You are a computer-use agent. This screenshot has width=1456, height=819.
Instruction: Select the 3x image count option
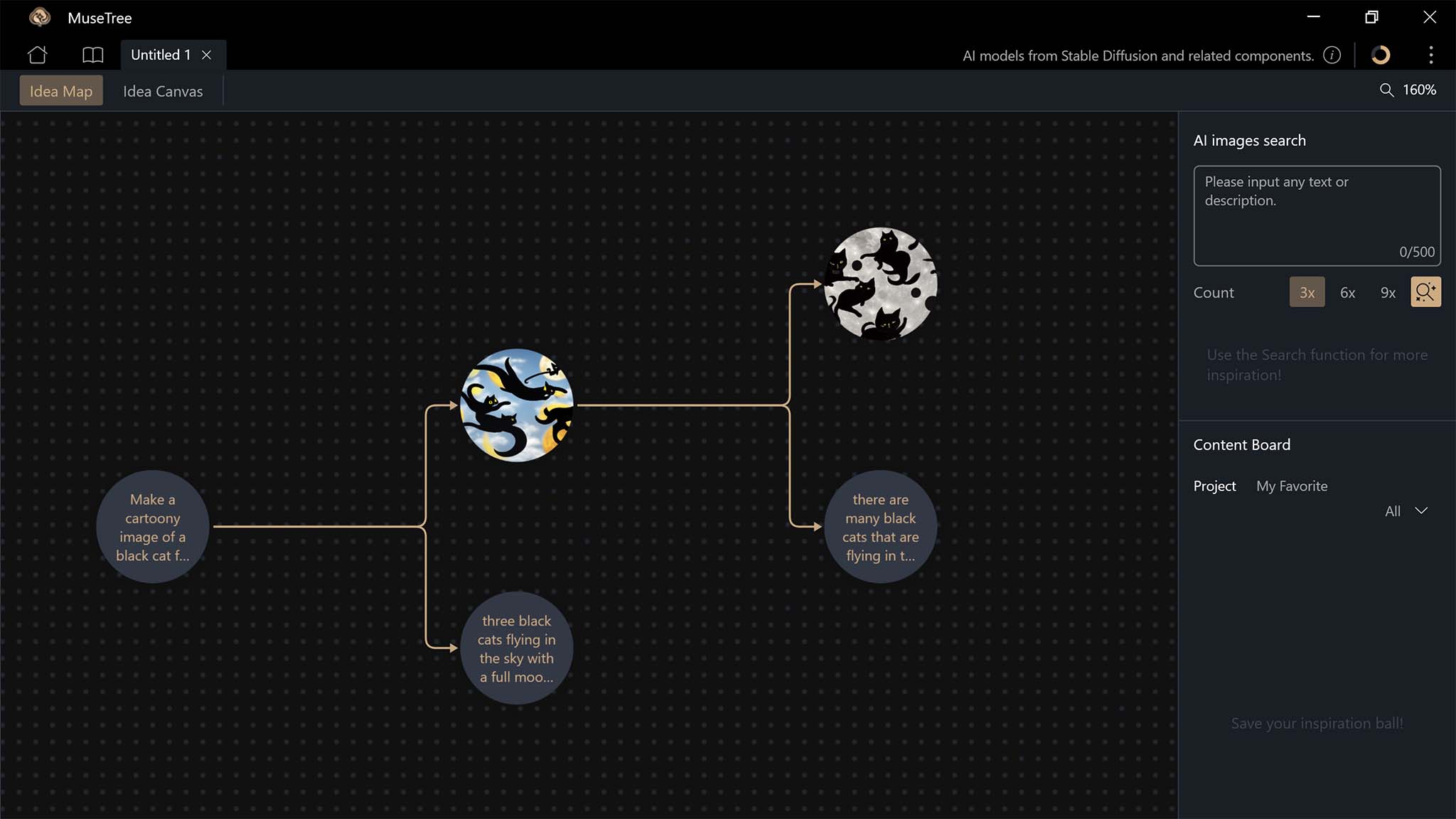[x=1307, y=292]
